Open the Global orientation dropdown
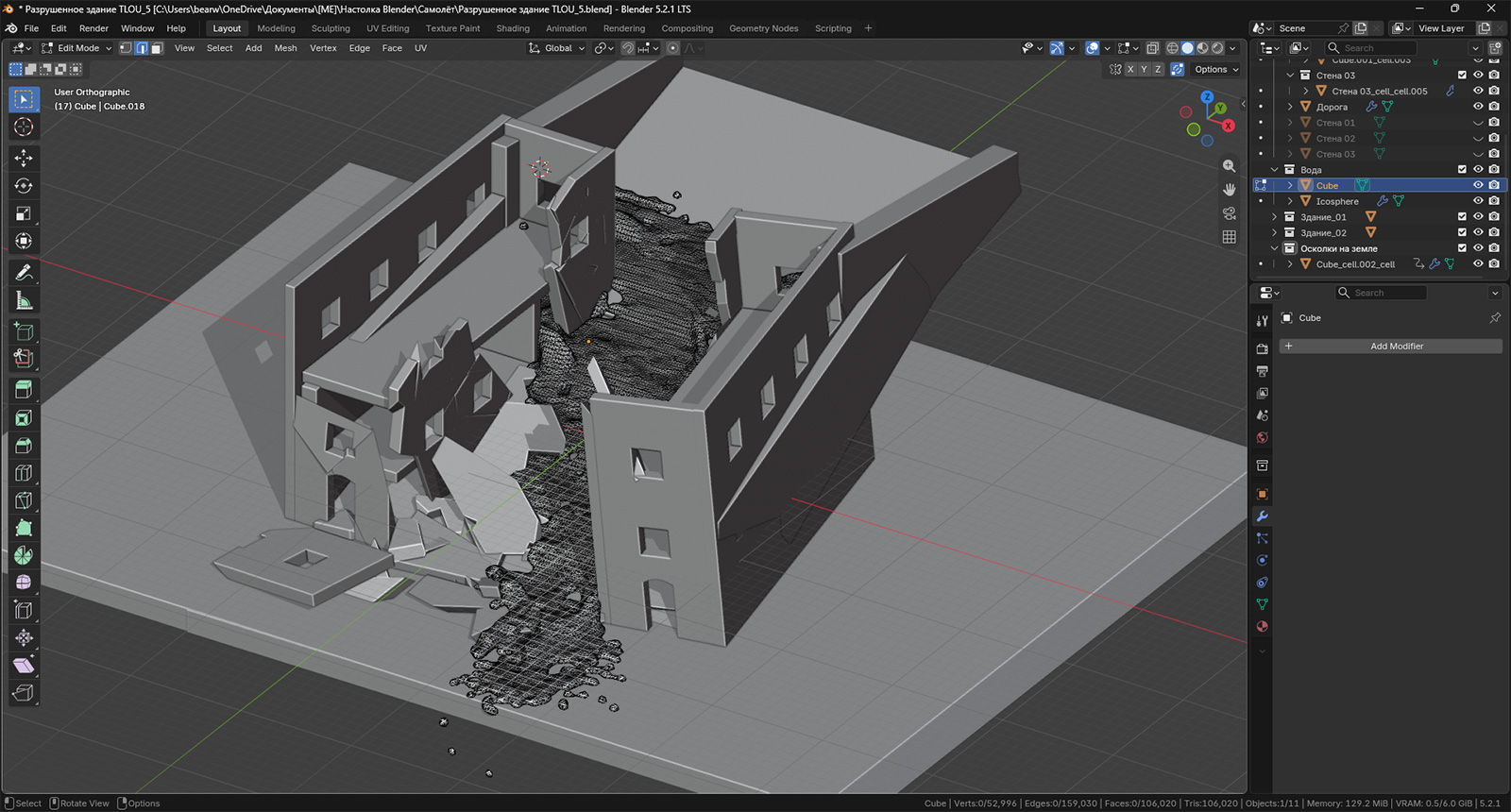This screenshot has height=812, width=1511. [557, 48]
